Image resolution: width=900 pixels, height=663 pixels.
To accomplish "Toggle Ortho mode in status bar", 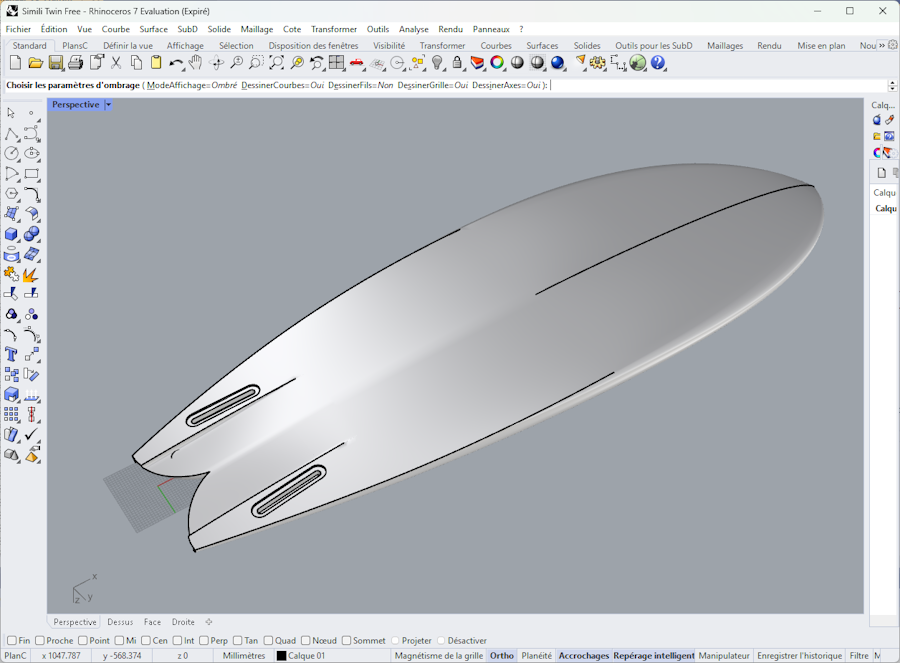I will click(502, 656).
